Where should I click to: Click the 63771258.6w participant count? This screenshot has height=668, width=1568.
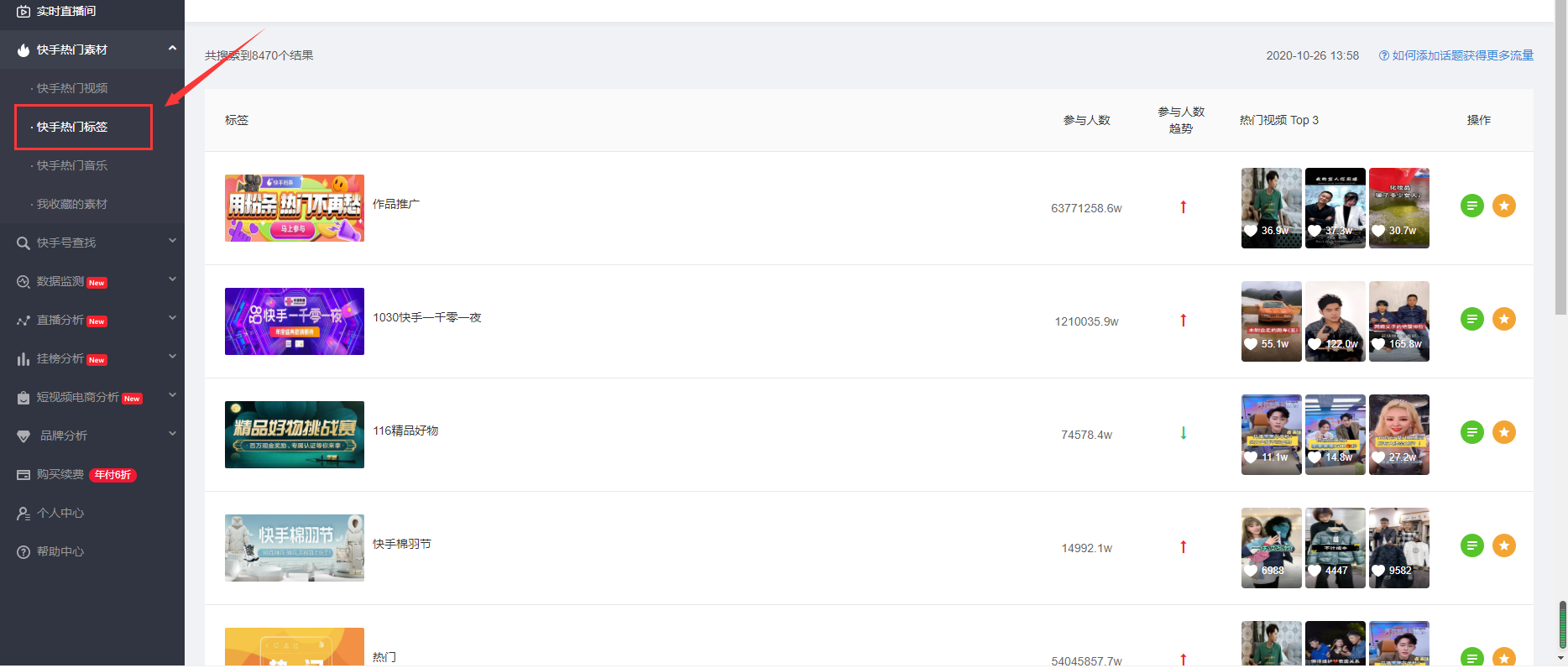click(1086, 208)
